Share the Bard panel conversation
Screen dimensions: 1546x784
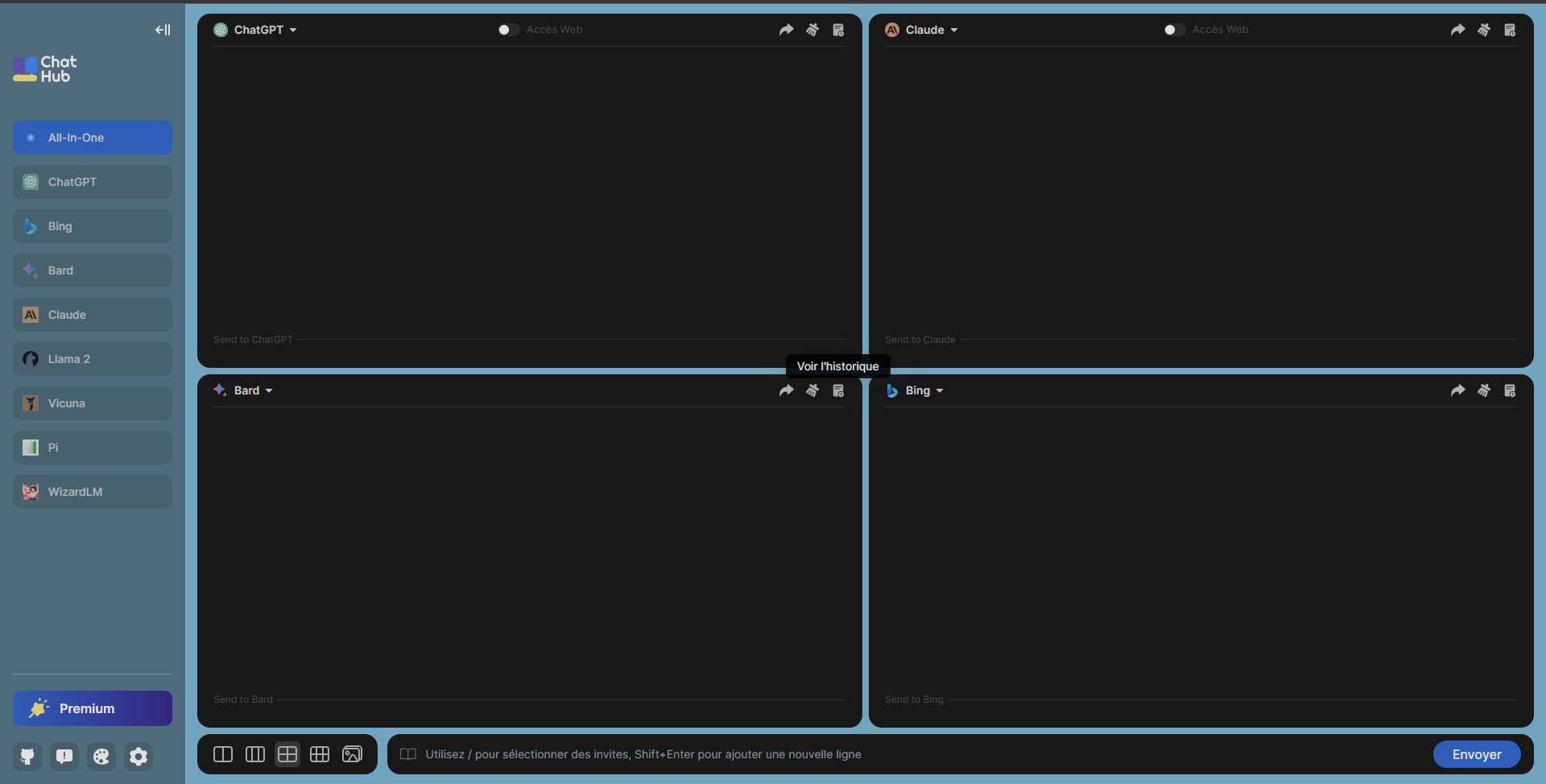[x=787, y=390]
